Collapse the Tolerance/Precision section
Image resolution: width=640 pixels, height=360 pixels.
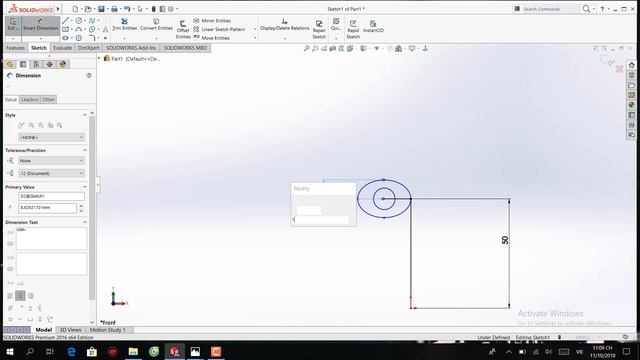(85, 150)
